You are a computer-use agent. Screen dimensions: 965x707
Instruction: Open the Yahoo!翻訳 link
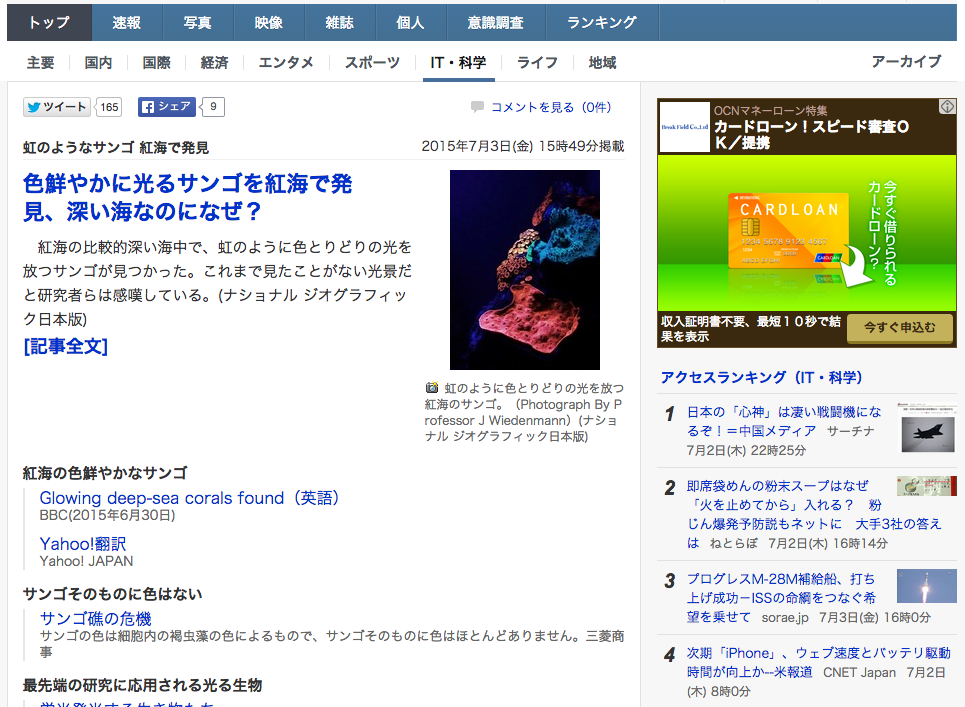[x=83, y=544]
